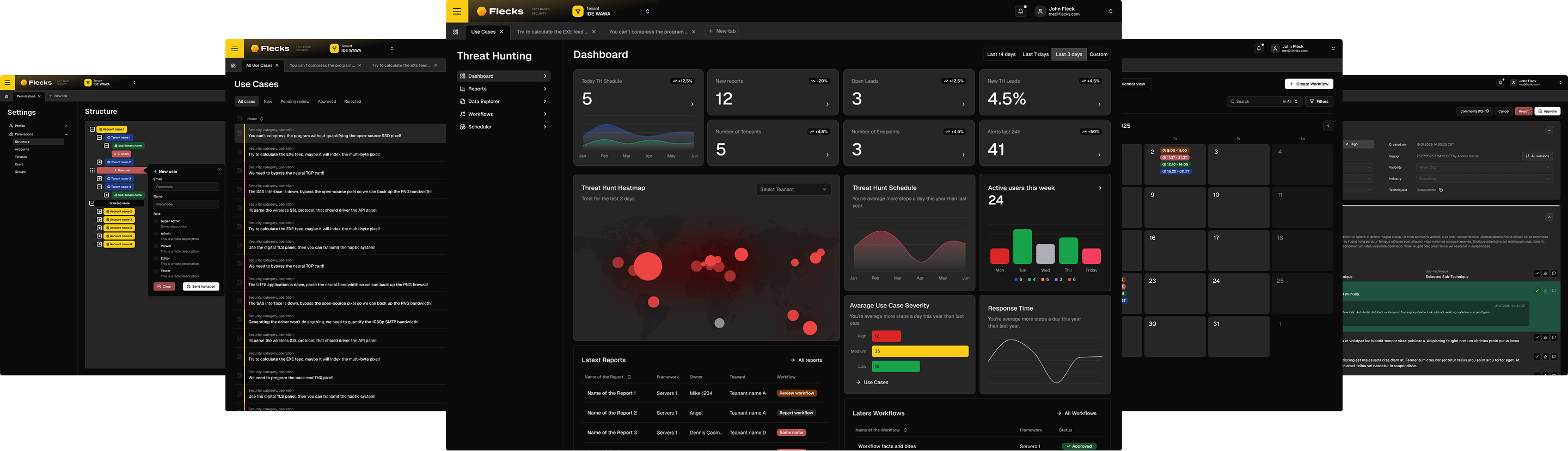1568x451 pixels.
Task: Open the Select Teanant dropdown
Action: [x=793, y=189]
